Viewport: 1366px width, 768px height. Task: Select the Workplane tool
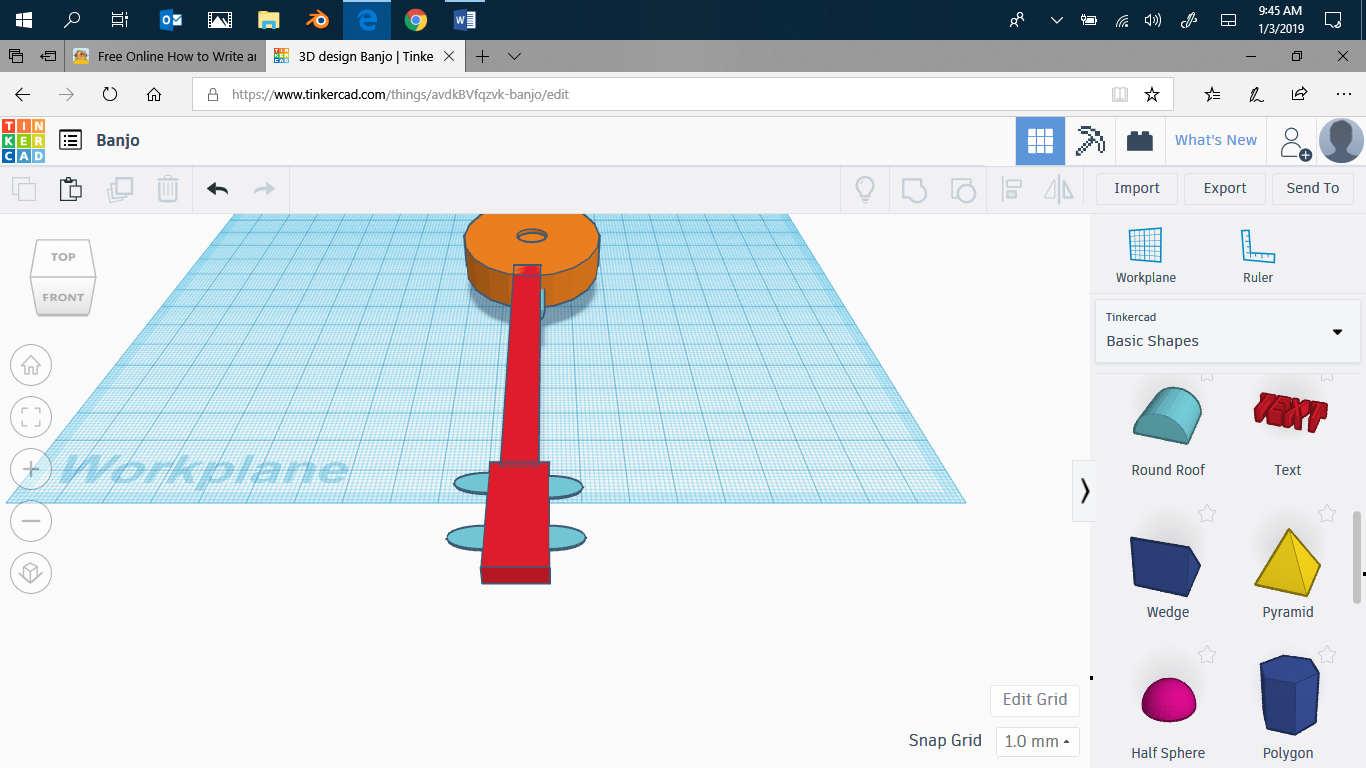click(1146, 256)
